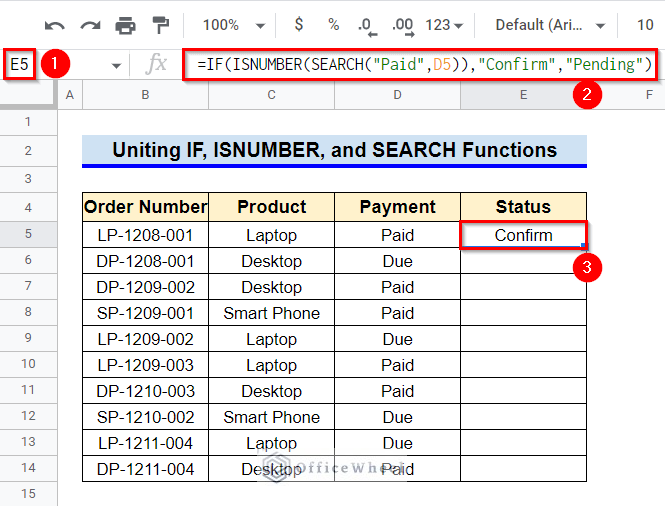Viewport: 665px width, 506px height.
Task: Select column D header
Action: [x=397, y=95]
